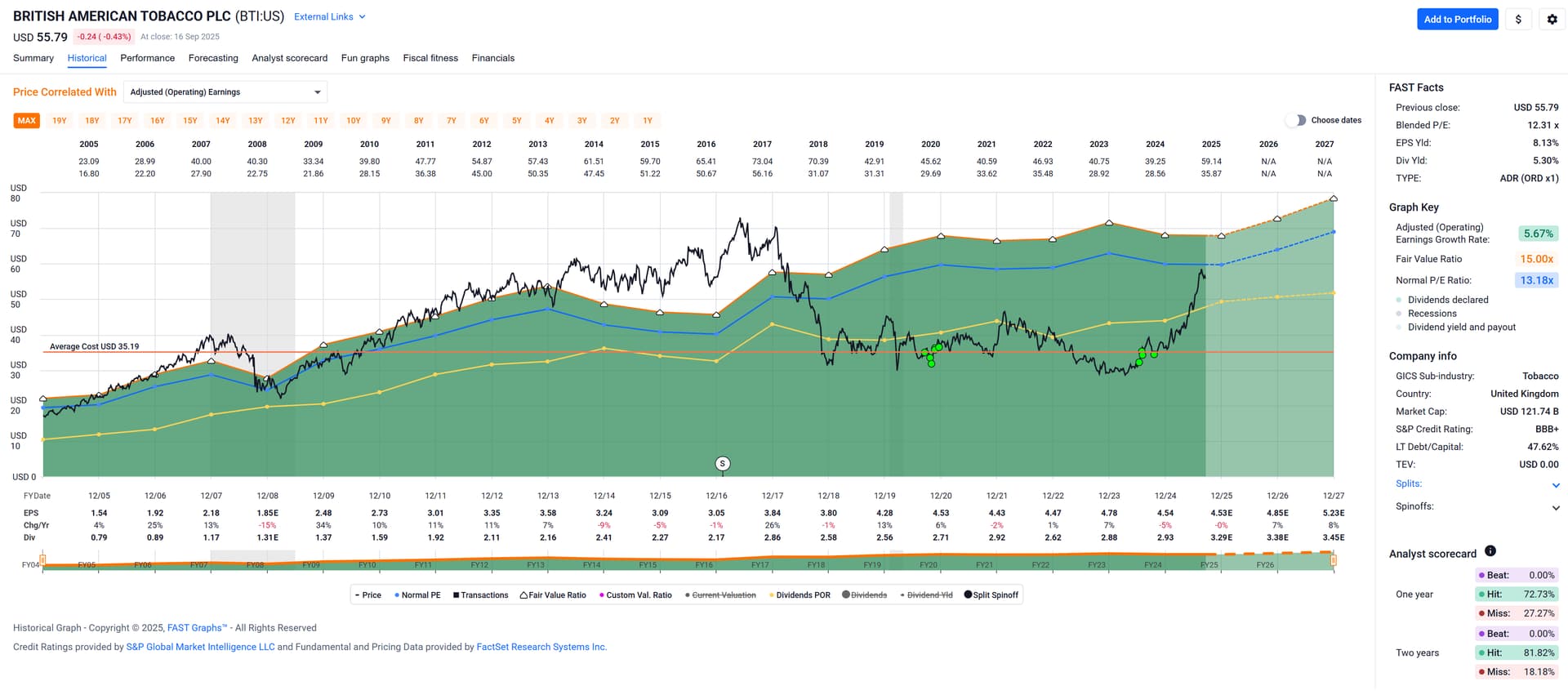Viewport: 1568px width, 695px height.
Task: Open the FactSet Research Systems Inc. link
Action: point(541,647)
